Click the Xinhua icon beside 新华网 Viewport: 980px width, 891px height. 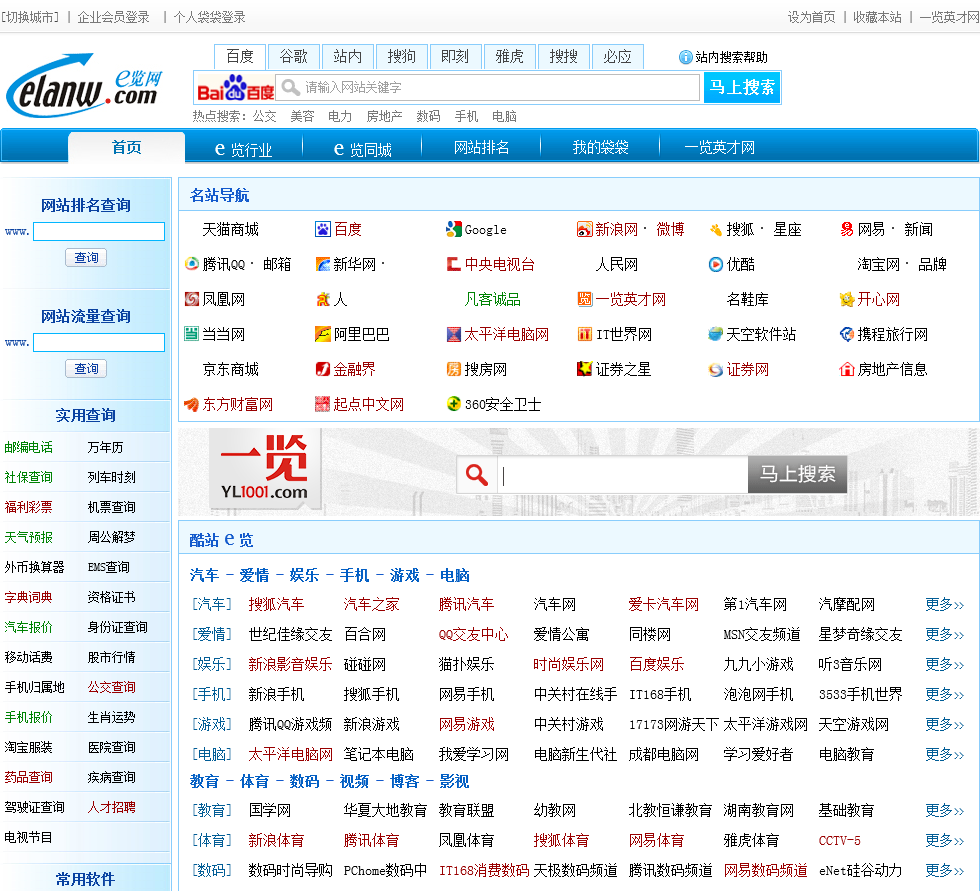point(322,264)
